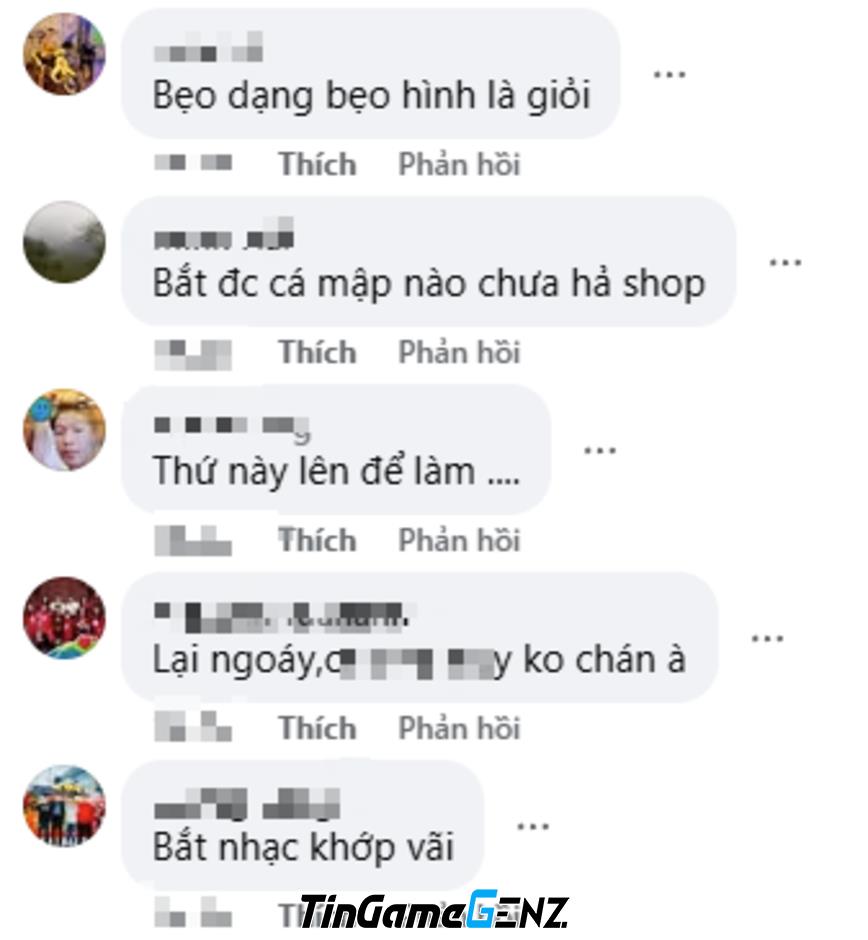Screen dimensions: 868x940
Task: Like the 'Thứ này lên để làm' comment
Action: [x=317, y=540]
